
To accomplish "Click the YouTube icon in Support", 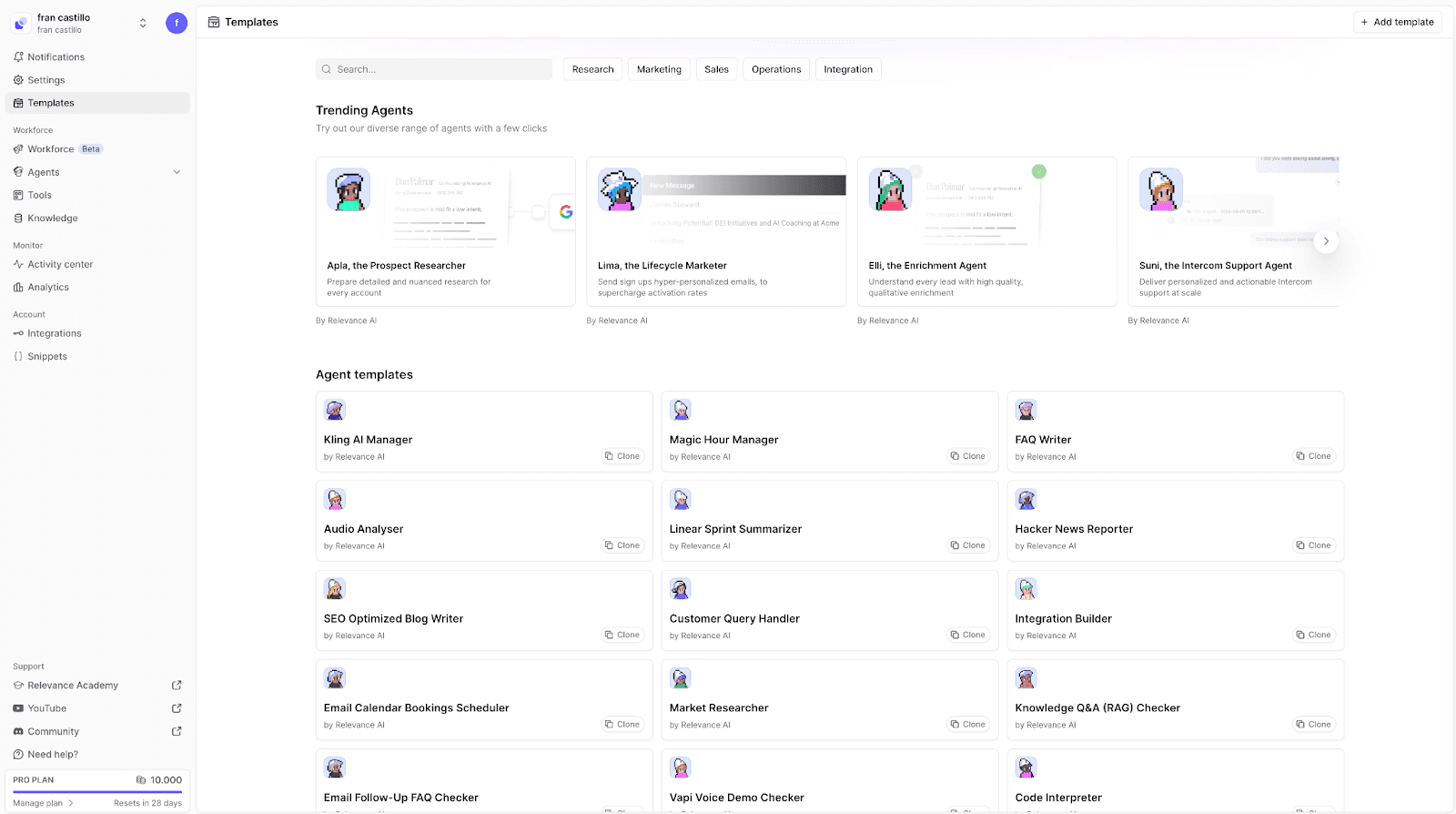I will (18, 708).
